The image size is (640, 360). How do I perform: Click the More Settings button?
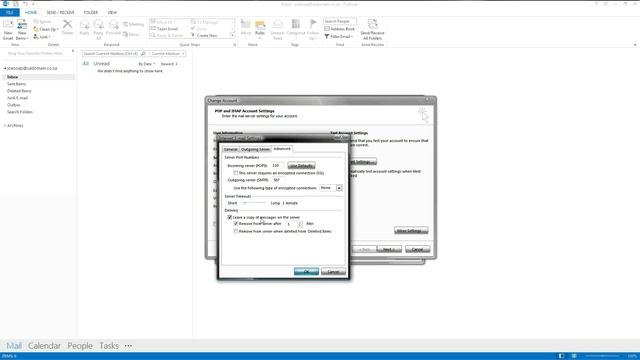tap(411, 231)
